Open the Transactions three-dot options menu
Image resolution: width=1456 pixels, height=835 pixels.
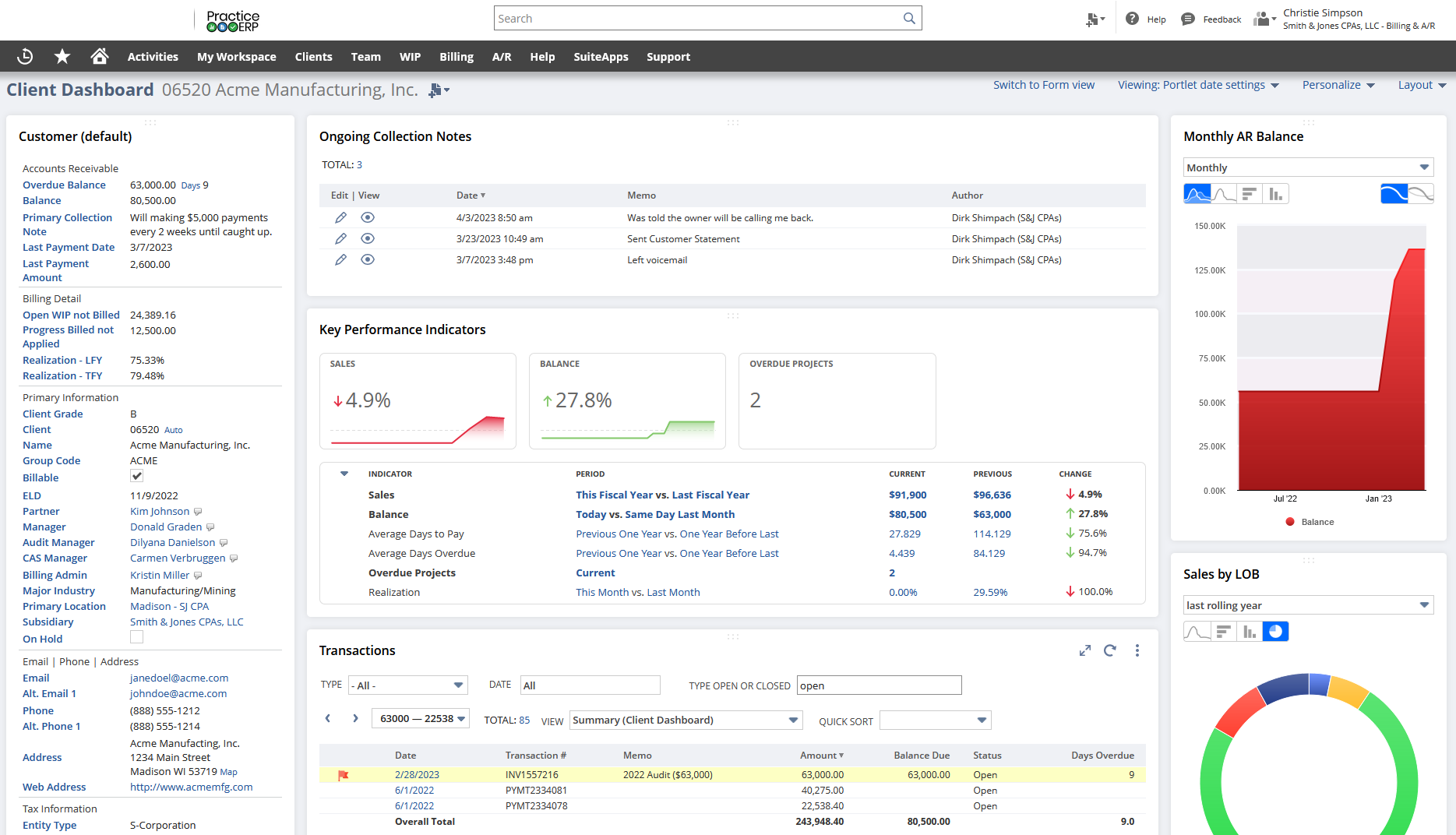[1137, 650]
